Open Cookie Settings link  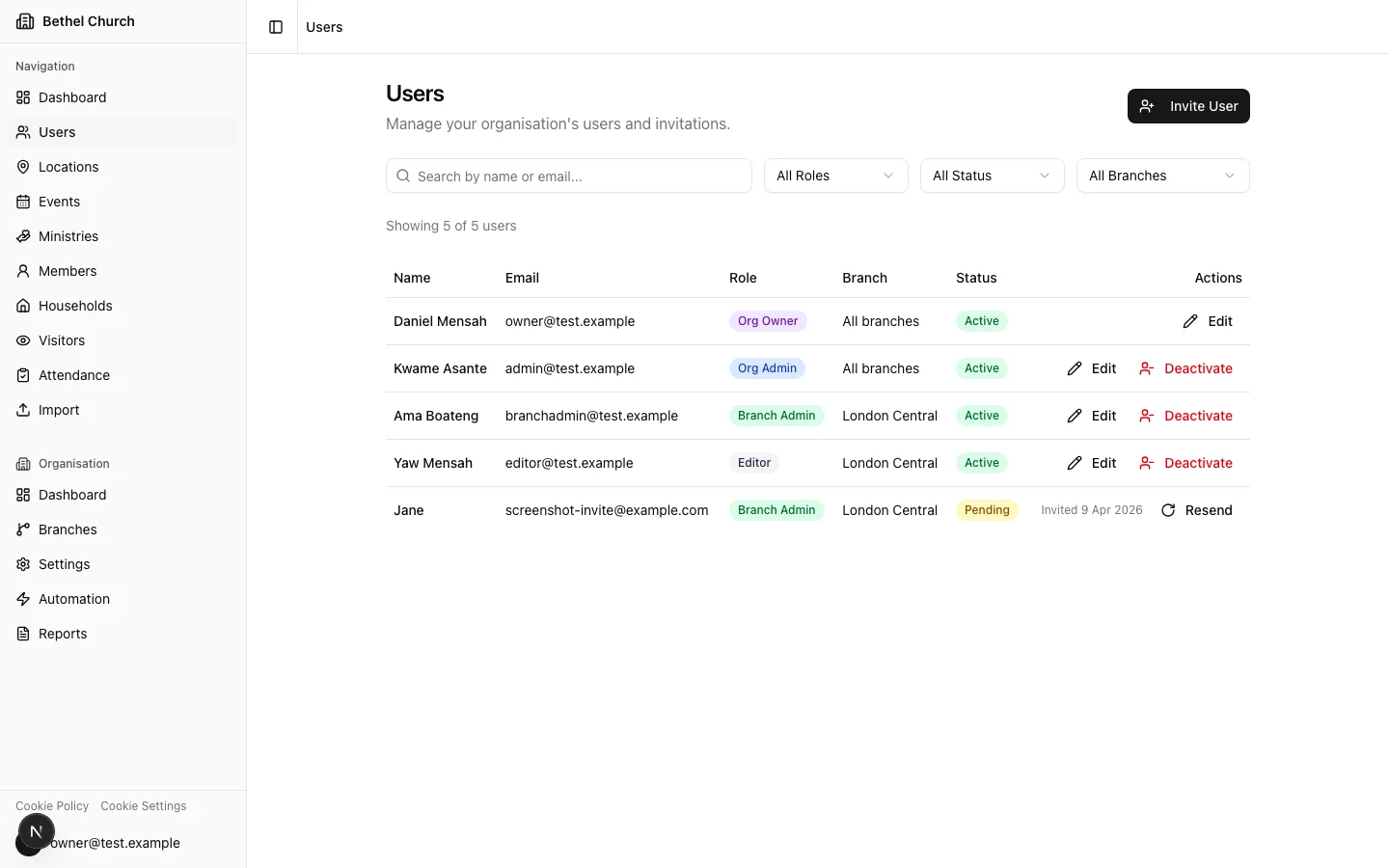tap(144, 806)
